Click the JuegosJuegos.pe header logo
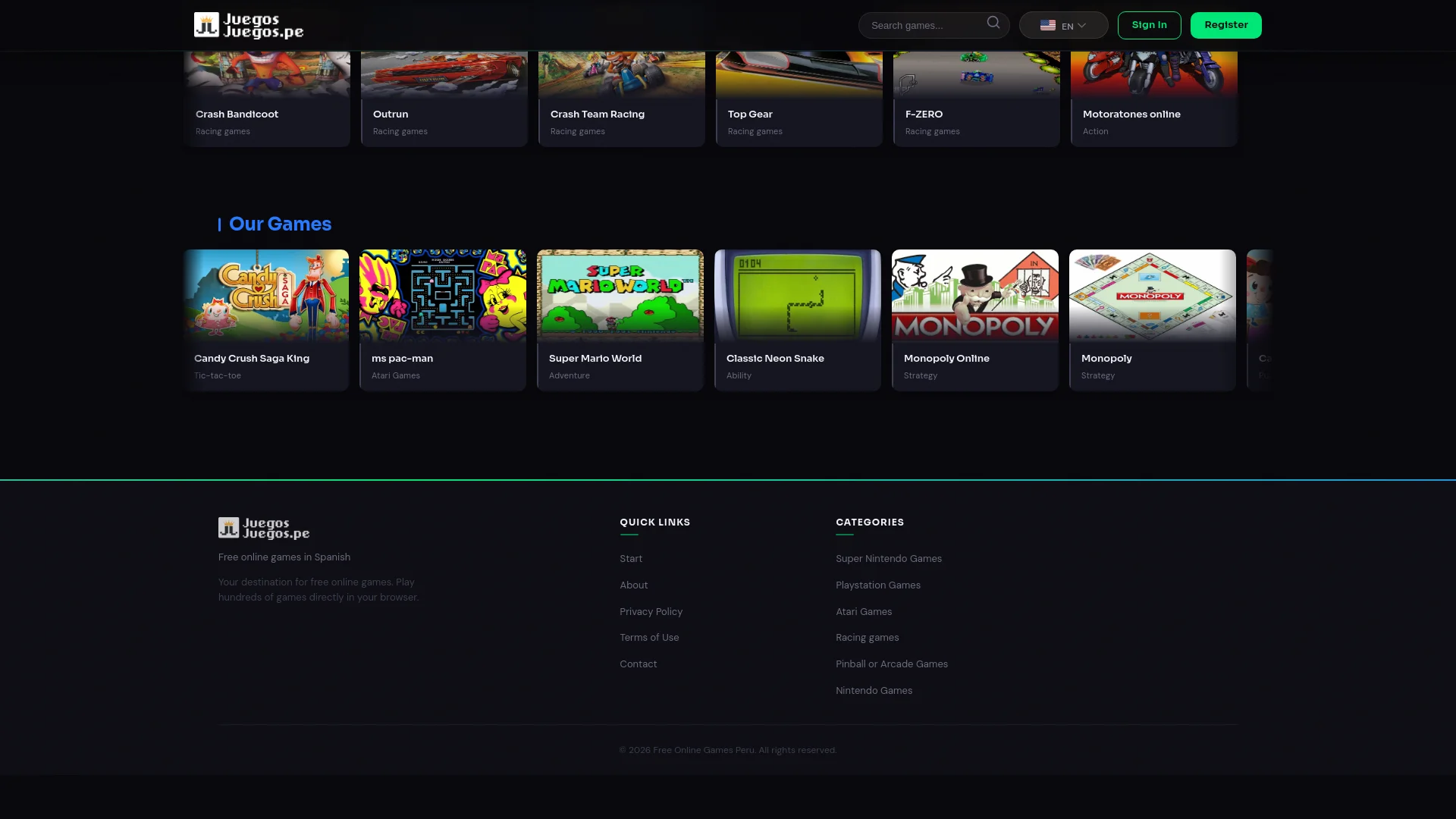The image size is (1456, 819). tap(249, 25)
